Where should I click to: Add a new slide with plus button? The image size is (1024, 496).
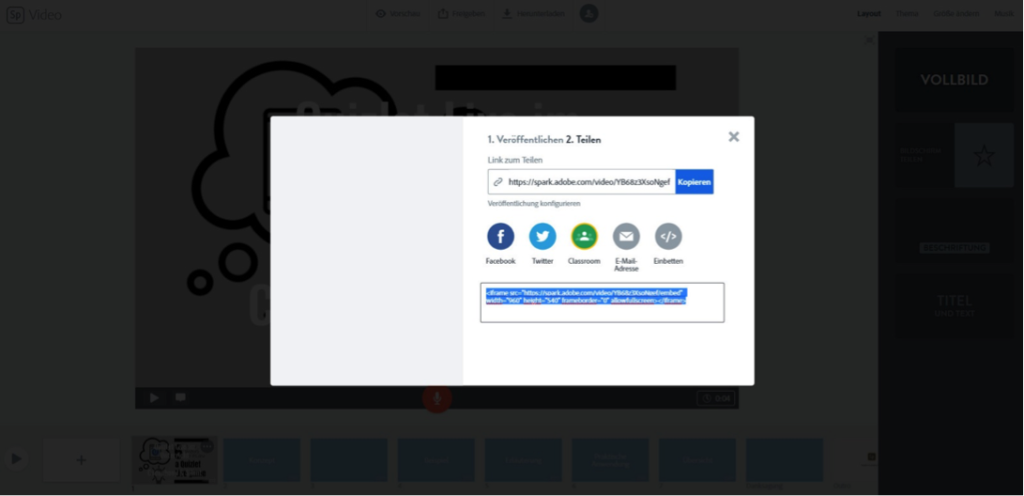pyautogui.click(x=81, y=460)
